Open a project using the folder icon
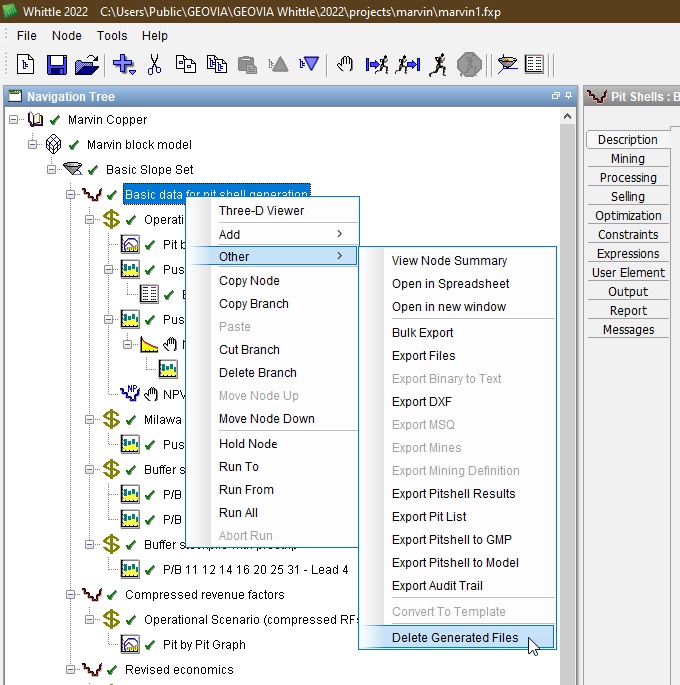 coord(87,65)
